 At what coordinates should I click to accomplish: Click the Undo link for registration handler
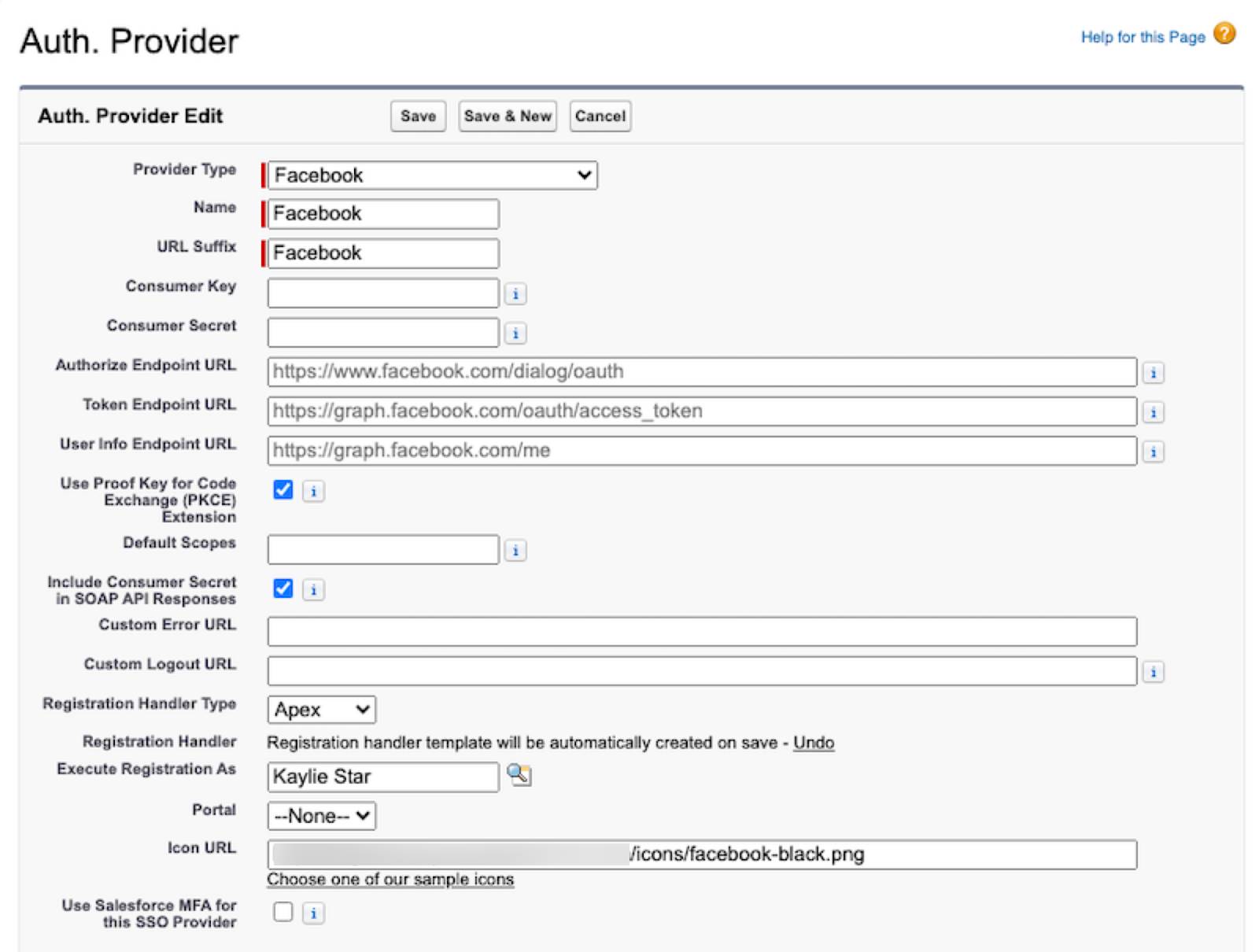(x=814, y=743)
